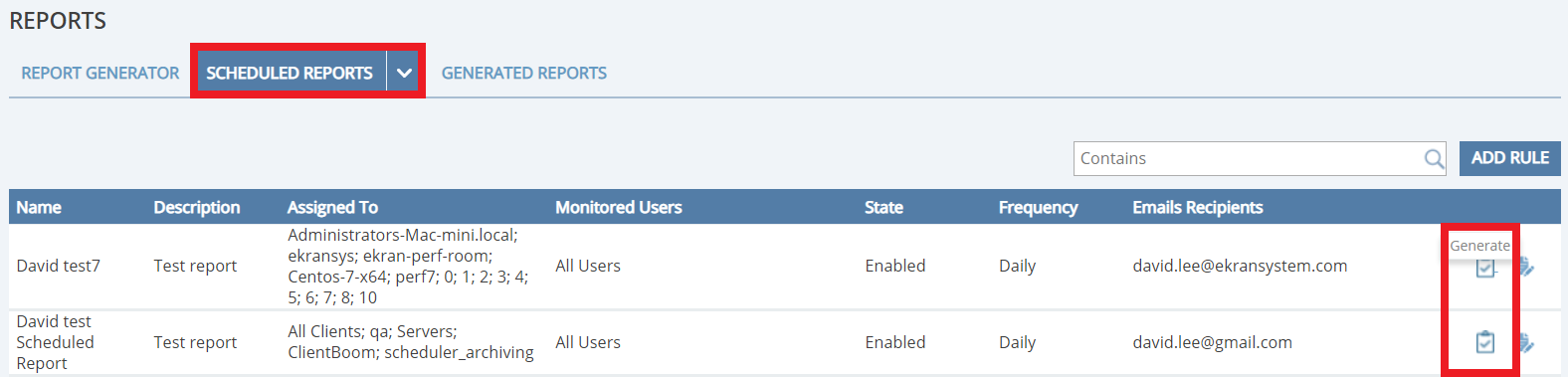Sort by the Emails Recipients column header
1568x377 pixels.
(1198, 207)
